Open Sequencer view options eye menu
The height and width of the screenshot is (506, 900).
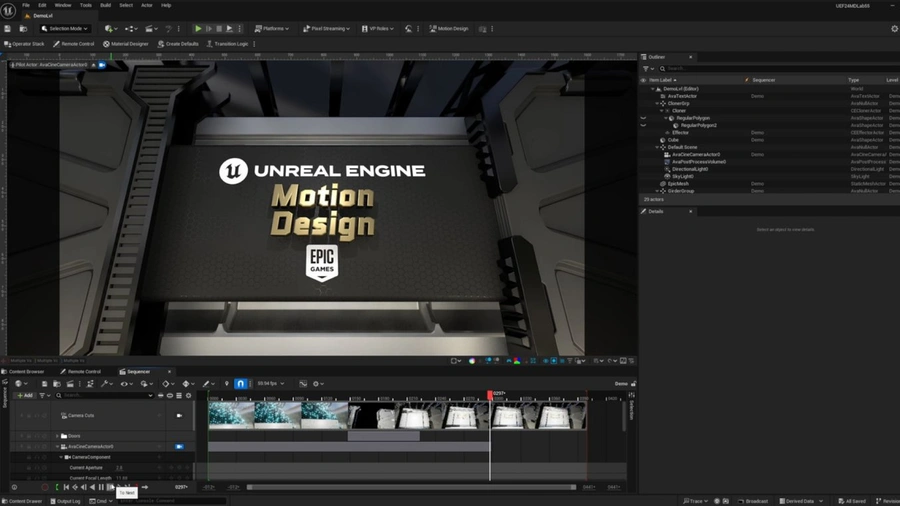125,384
